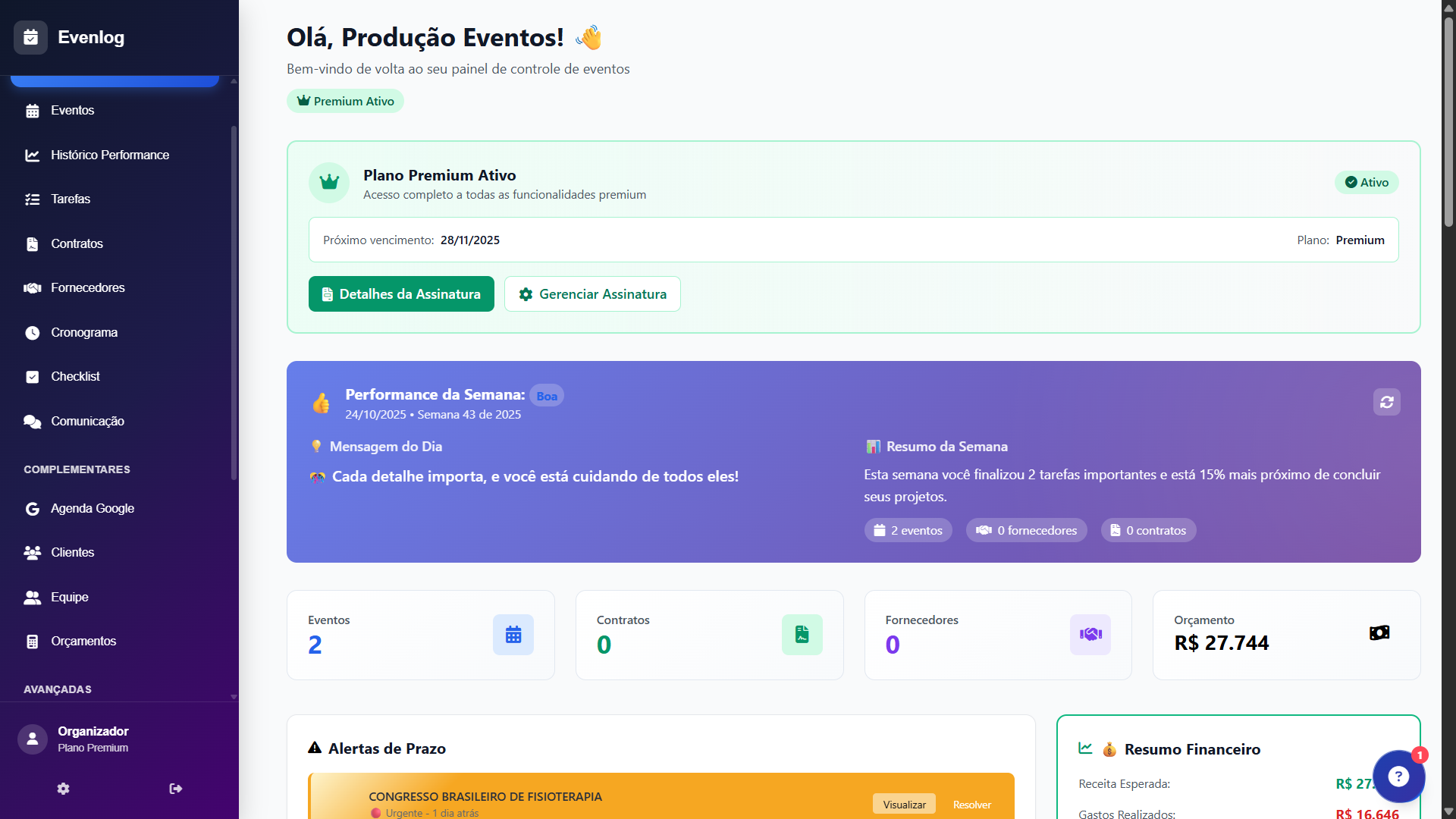1456x819 pixels.
Task: Open the Checklist section
Action: tap(75, 376)
